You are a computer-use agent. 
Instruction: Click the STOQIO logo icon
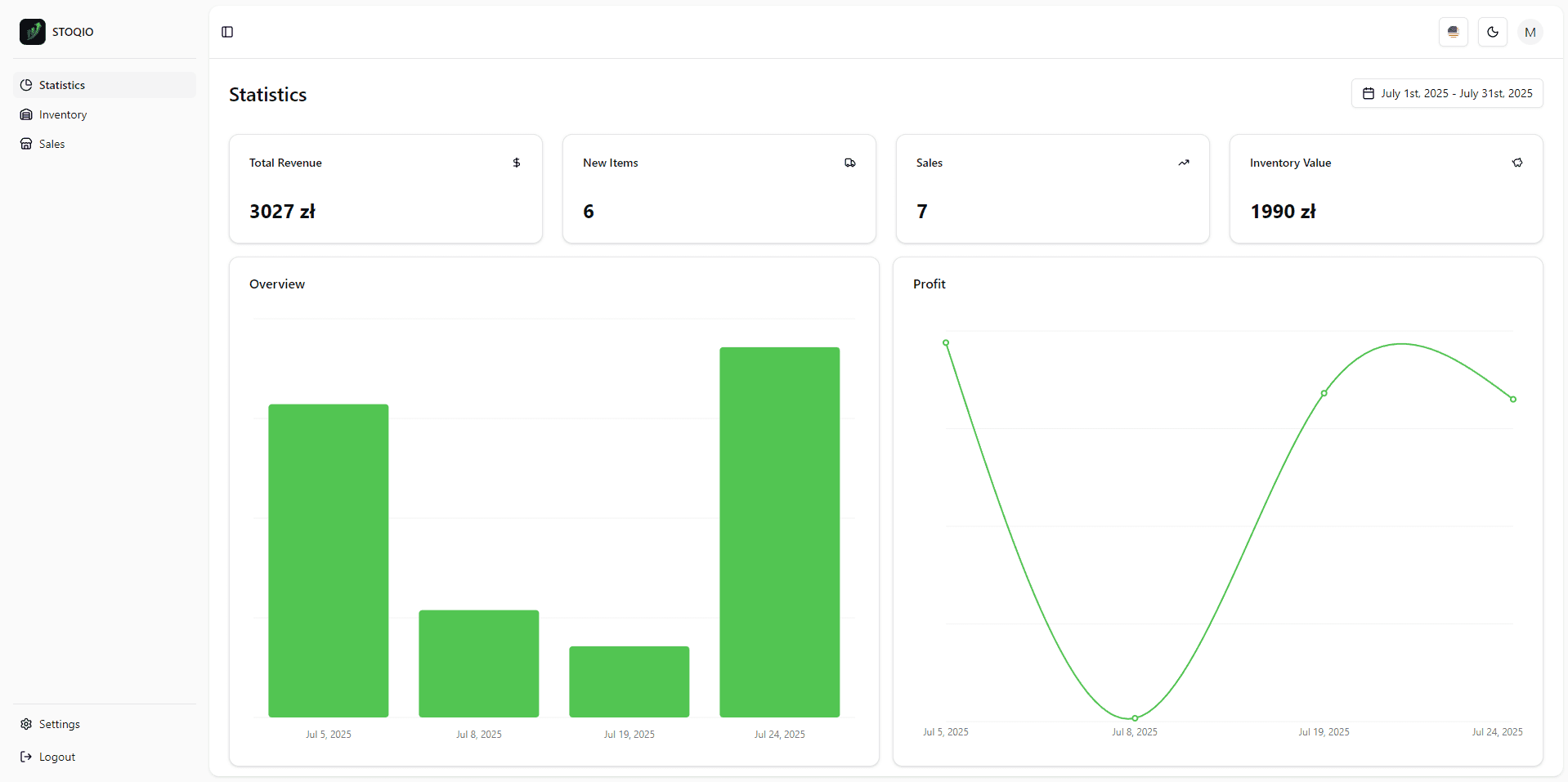tap(33, 32)
